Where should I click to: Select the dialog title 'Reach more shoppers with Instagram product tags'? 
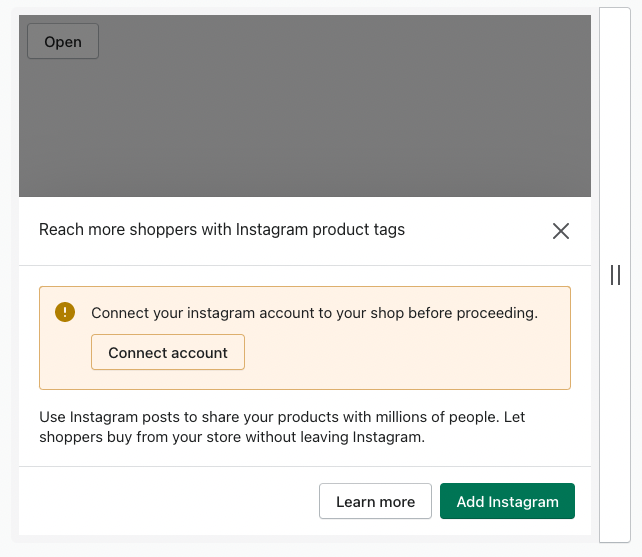pyautogui.click(x=222, y=230)
